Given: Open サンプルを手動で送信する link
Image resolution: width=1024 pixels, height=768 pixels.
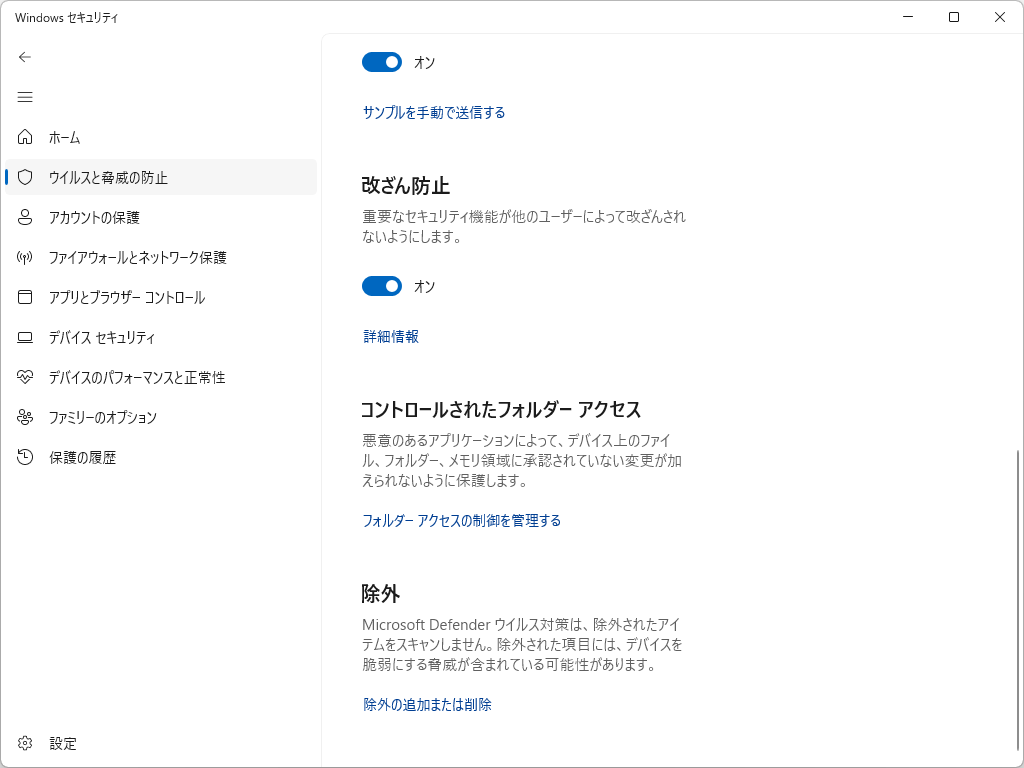Looking at the screenshot, I should point(433,112).
